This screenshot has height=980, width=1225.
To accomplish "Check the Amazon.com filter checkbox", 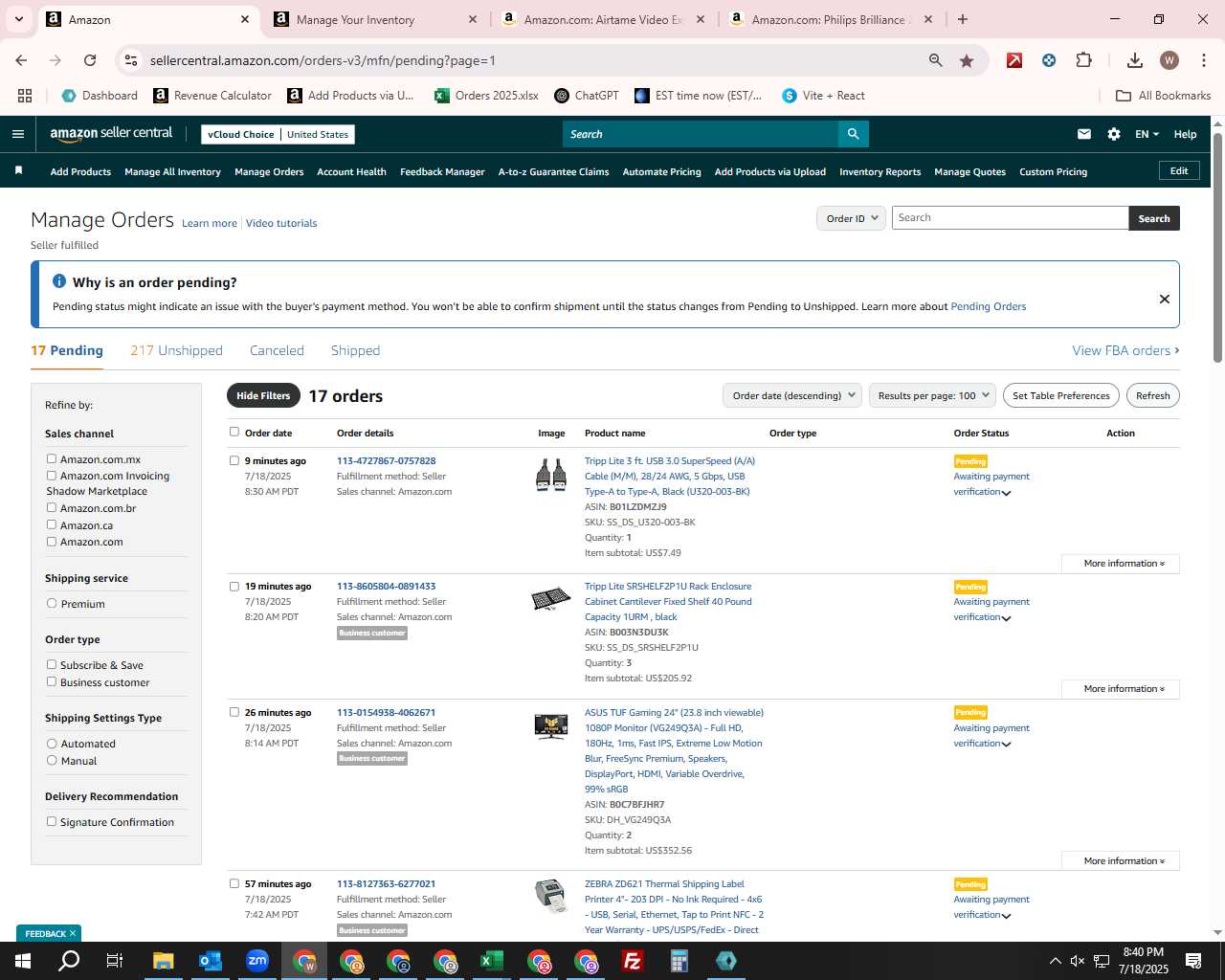I will coord(52,541).
